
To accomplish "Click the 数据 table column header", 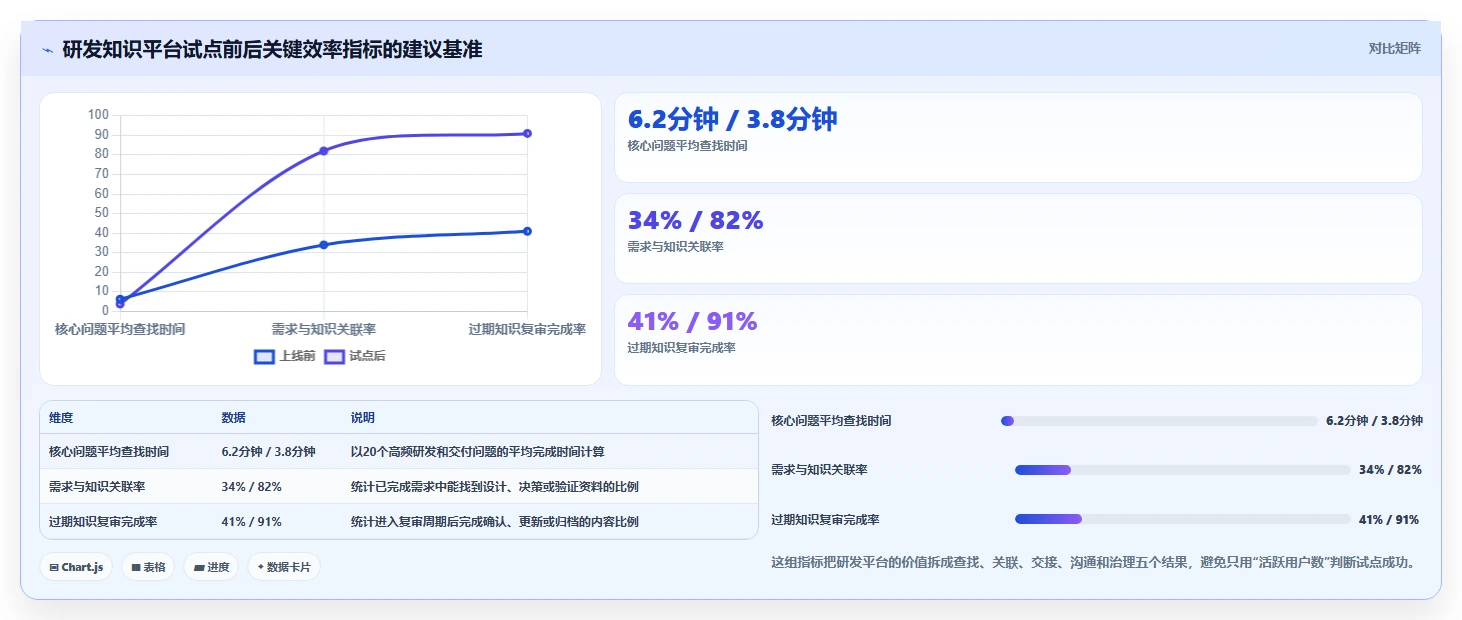I will [x=277, y=418].
